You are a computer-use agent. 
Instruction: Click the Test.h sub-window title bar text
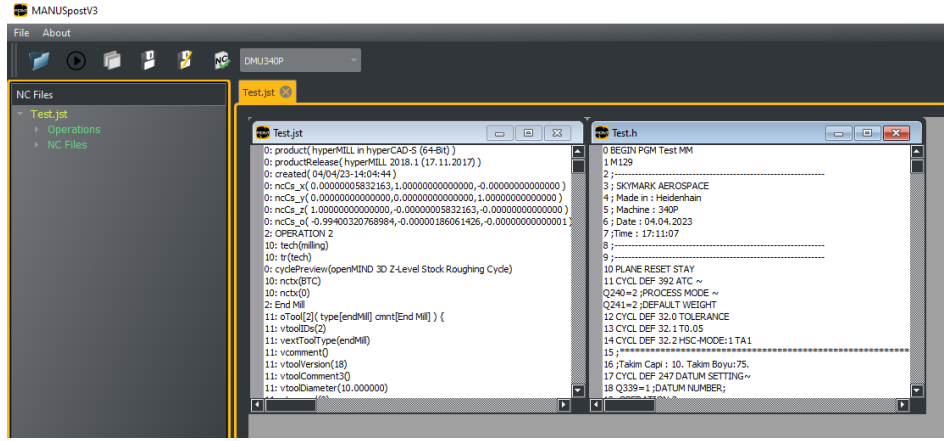[625, 133]
